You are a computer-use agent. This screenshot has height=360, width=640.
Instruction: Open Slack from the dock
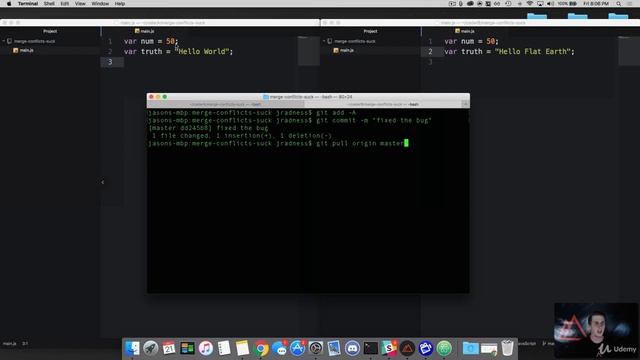(x=389, y=348)
